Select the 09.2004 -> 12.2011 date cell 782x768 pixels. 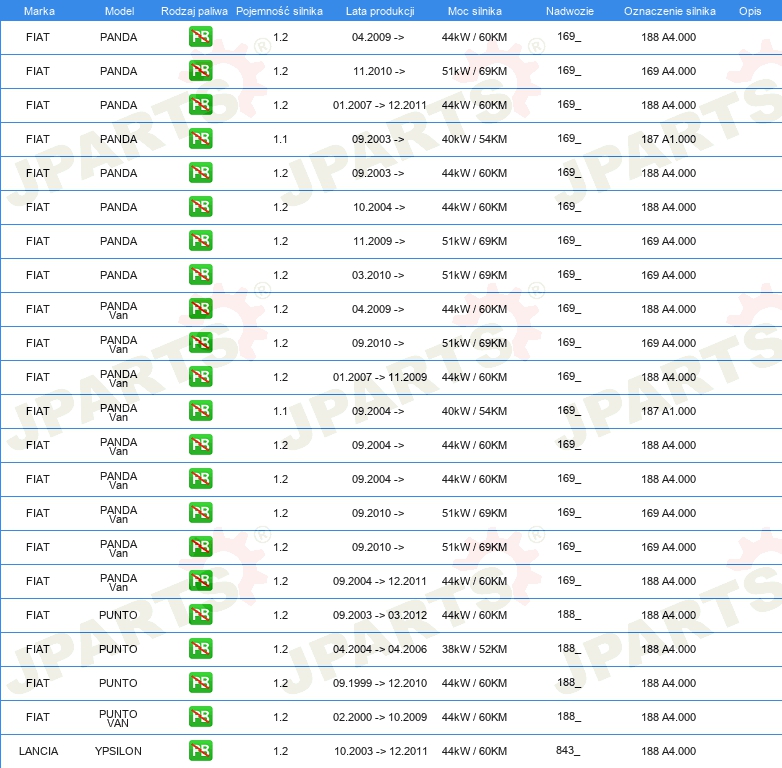coord(380,581)
